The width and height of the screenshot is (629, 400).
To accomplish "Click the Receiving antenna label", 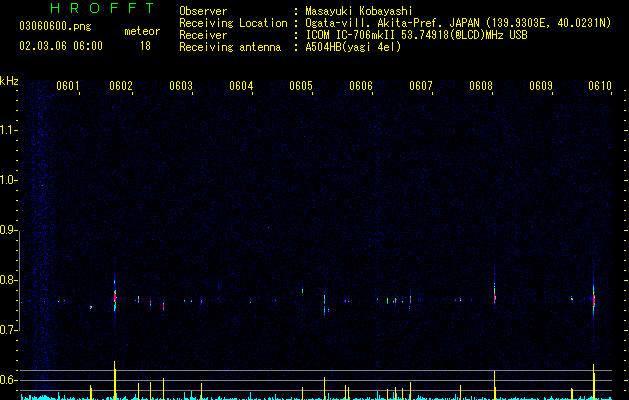I will pyautogui.click(x=230, y=47).
